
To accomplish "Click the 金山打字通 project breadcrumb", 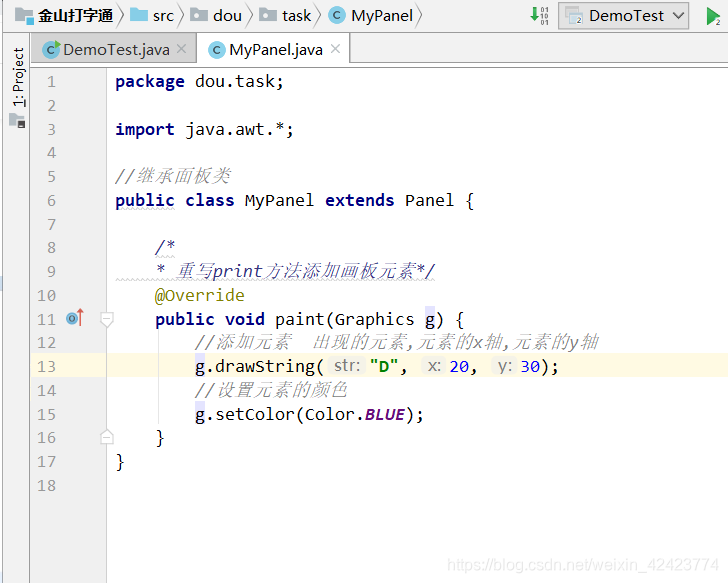I will tap(64, 16).
